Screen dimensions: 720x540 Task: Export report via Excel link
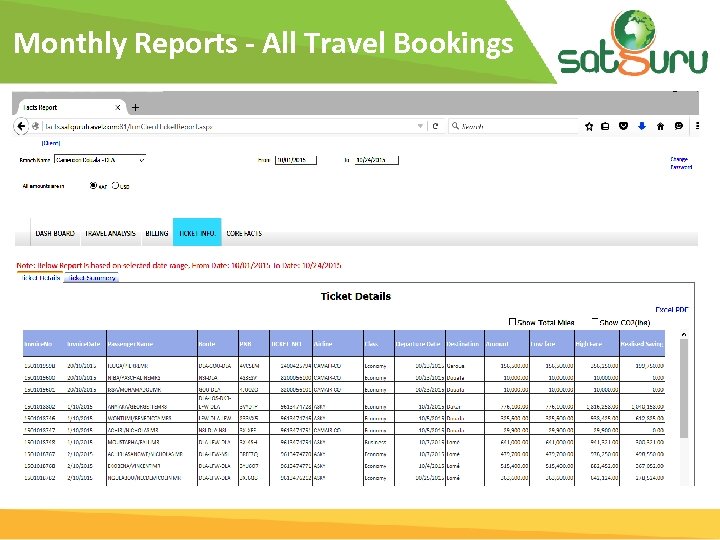[664, 309]
